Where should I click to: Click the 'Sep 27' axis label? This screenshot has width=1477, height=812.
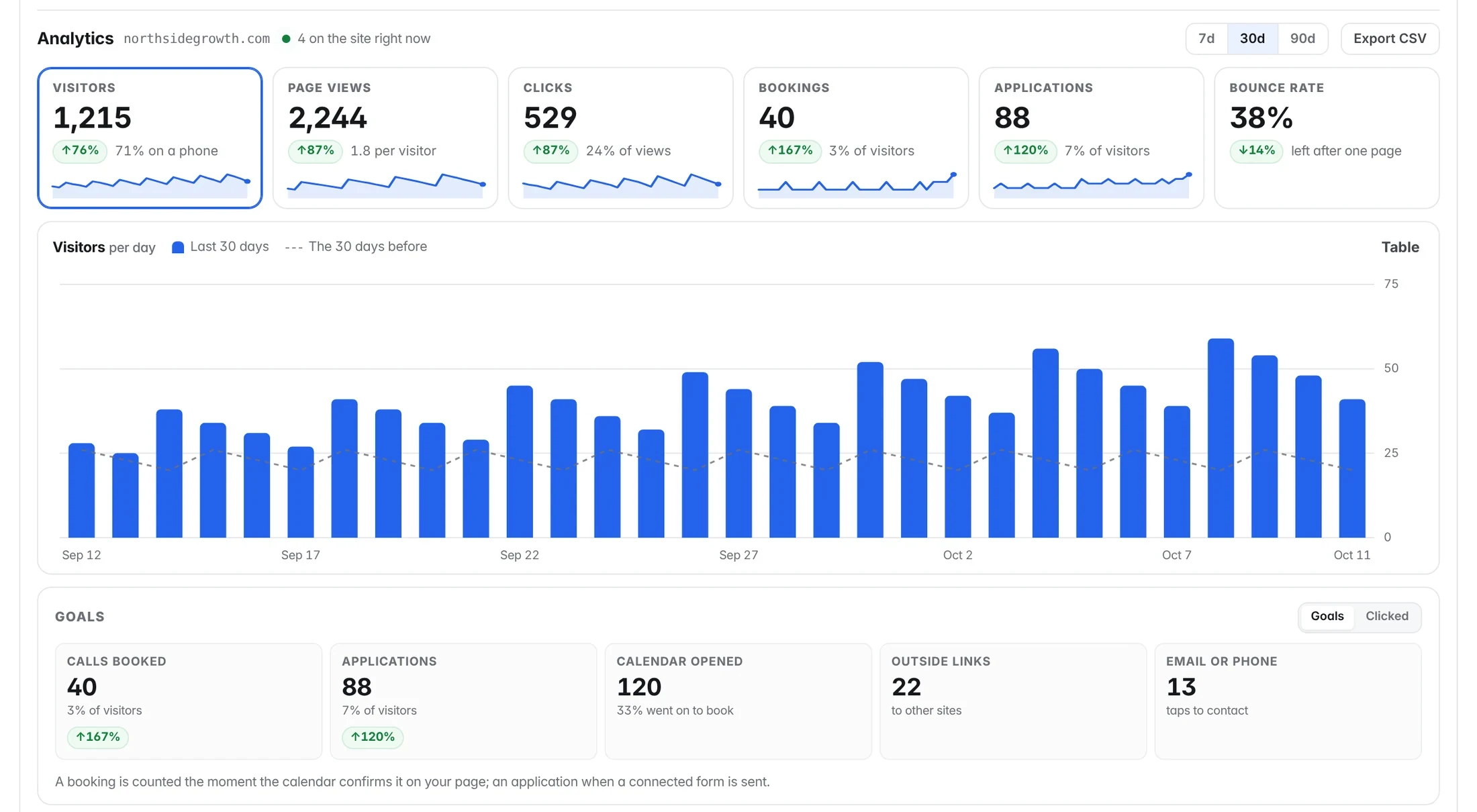coord(738,555)
